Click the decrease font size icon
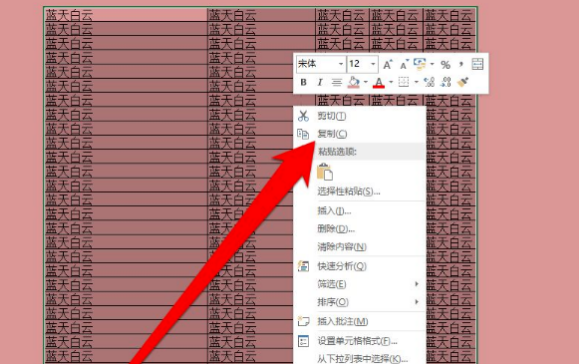 404,65
